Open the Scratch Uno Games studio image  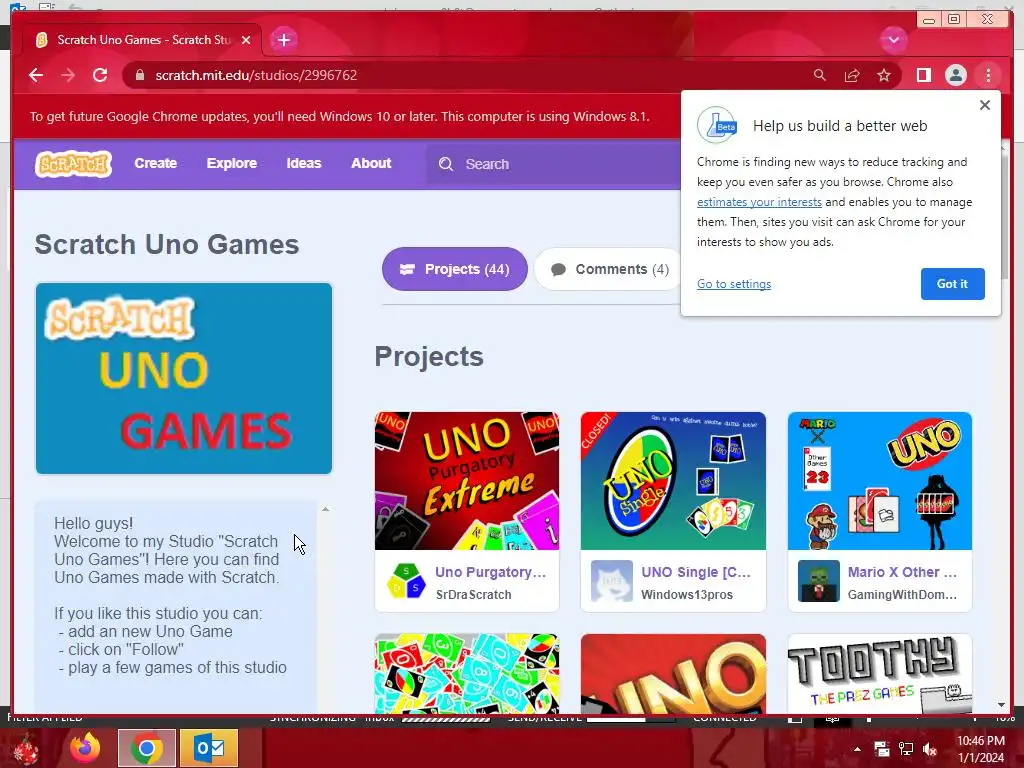tap(184, 378)
